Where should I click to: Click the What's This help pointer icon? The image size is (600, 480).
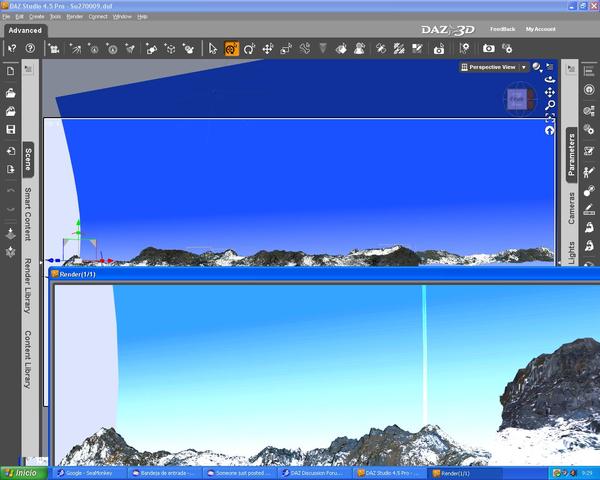[x=12, y=49]
